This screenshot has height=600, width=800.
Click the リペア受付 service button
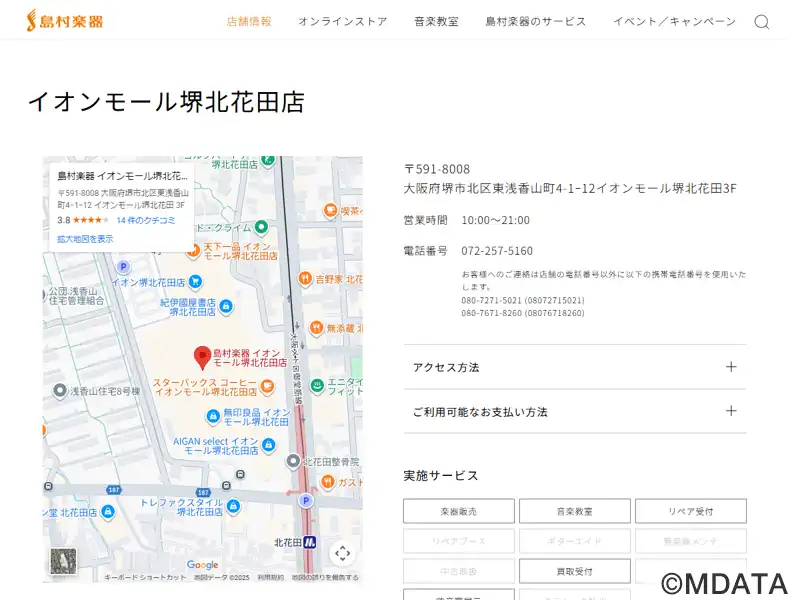690,511
